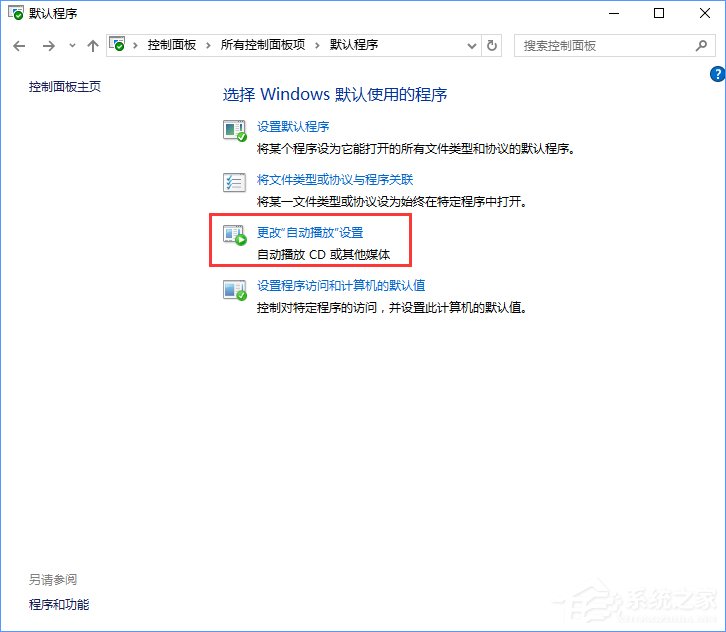Click the 另请参阅 label
This screenshot has width=726, height=632.
pyautogui.click(x=53, y=579)
